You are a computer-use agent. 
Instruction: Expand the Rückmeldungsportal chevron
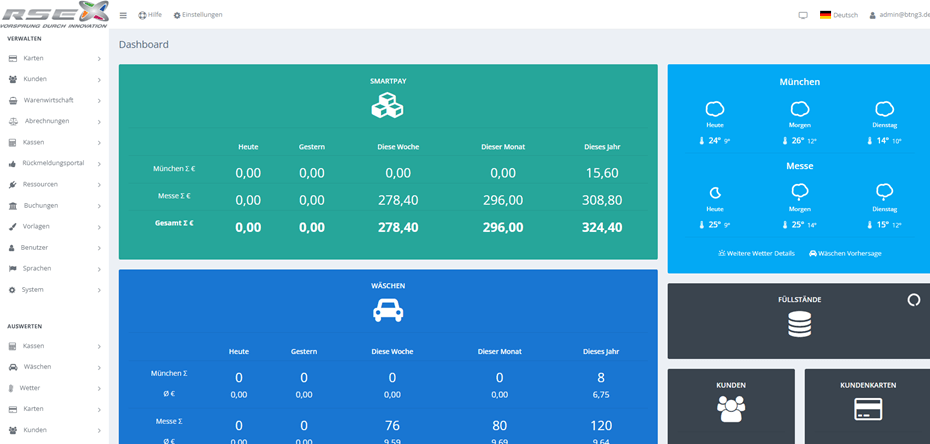coord(99,164)
